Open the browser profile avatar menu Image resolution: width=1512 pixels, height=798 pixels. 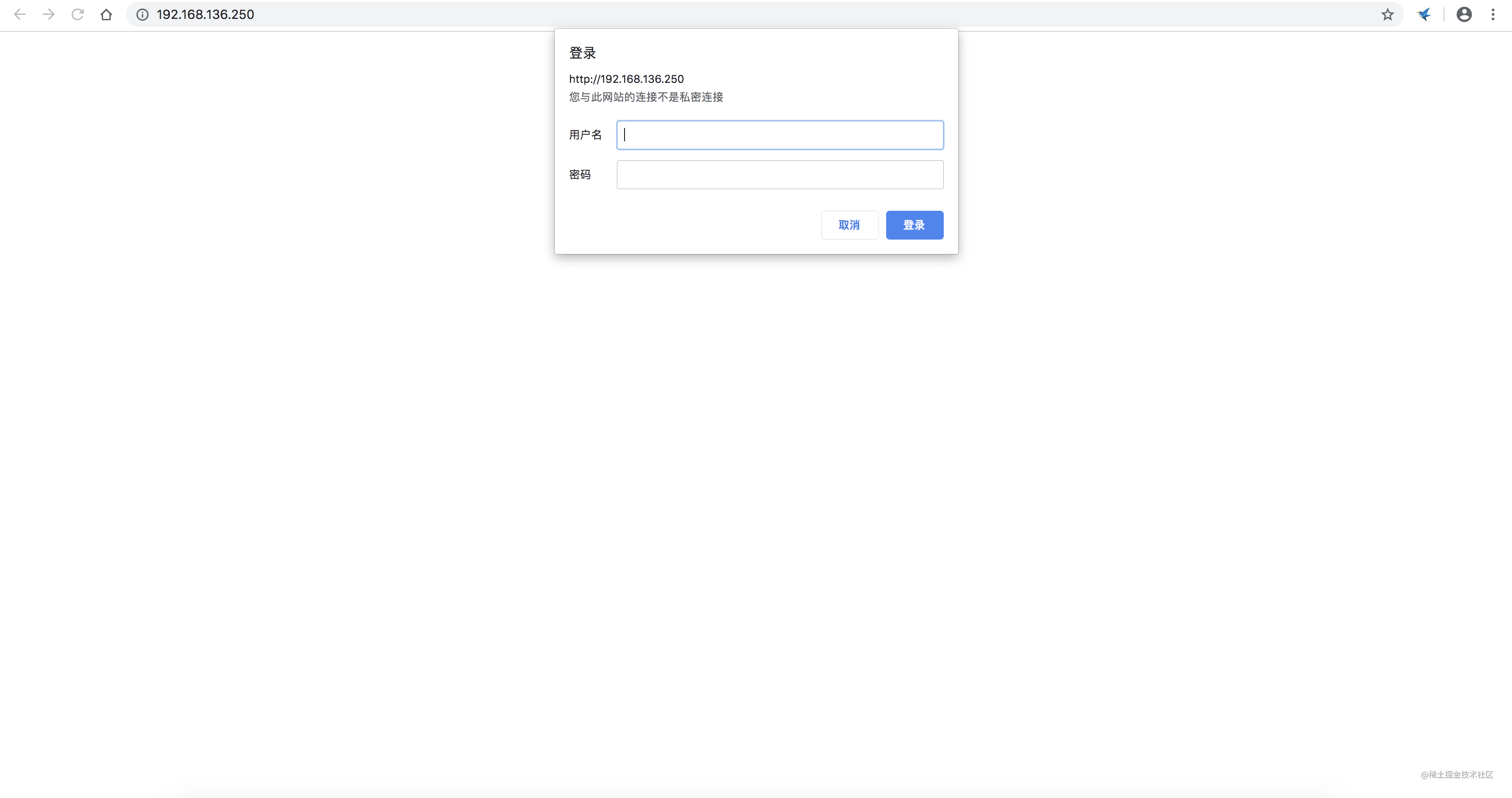(x=1464, y=15)
